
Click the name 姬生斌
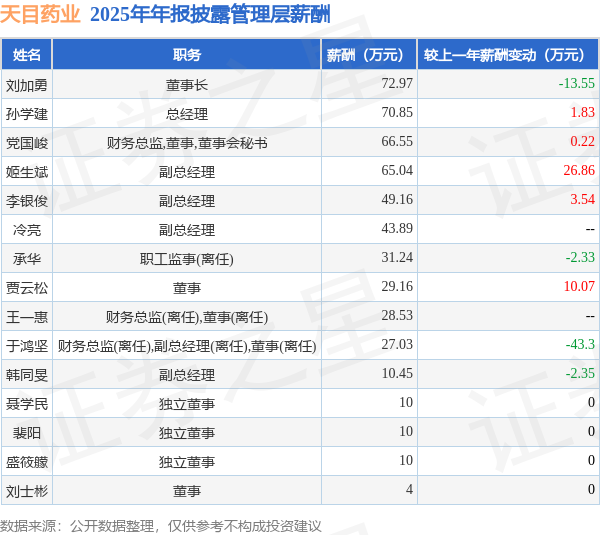click(27, 171)
